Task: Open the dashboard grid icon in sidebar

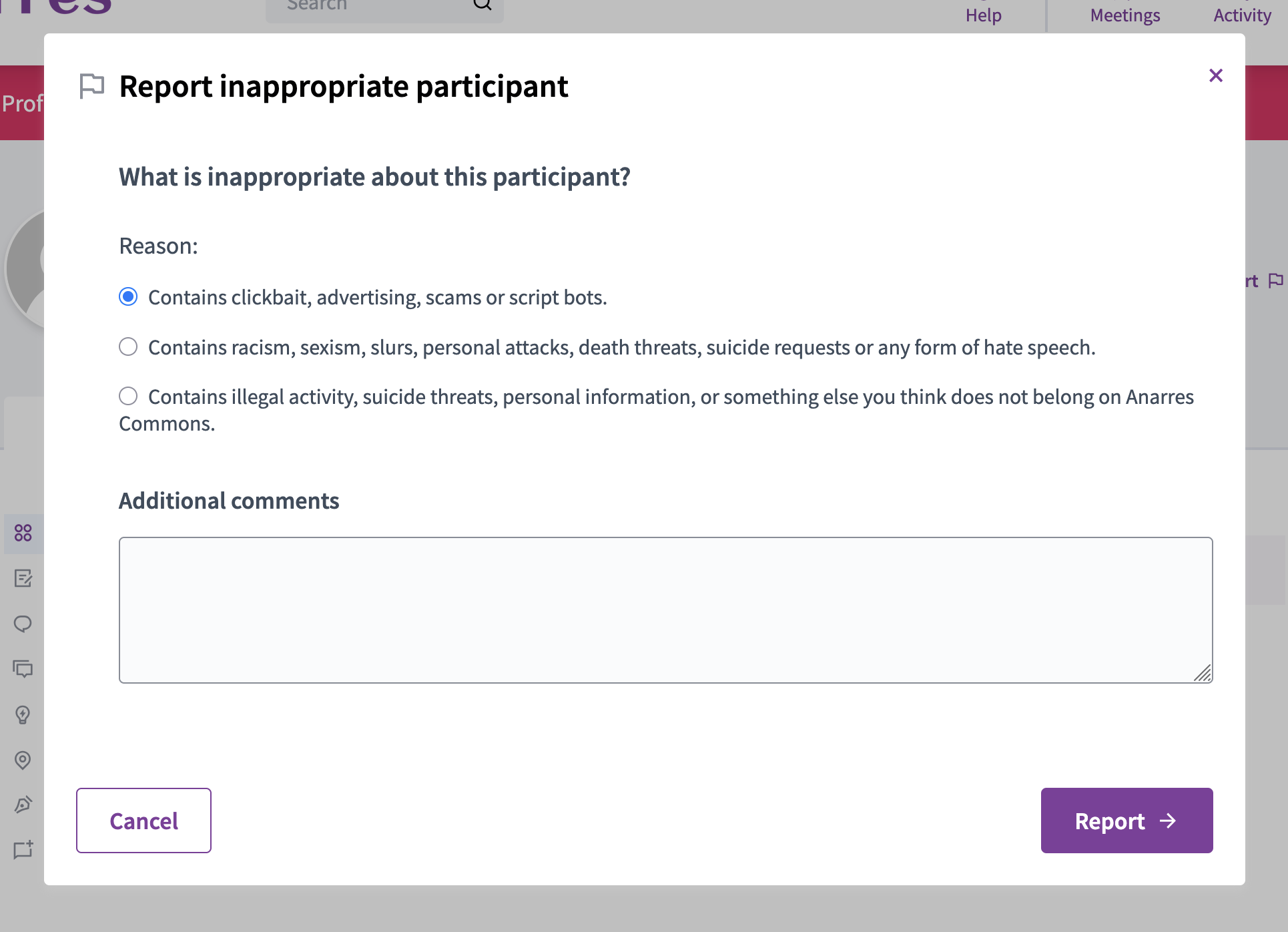Action: point(23,533)
